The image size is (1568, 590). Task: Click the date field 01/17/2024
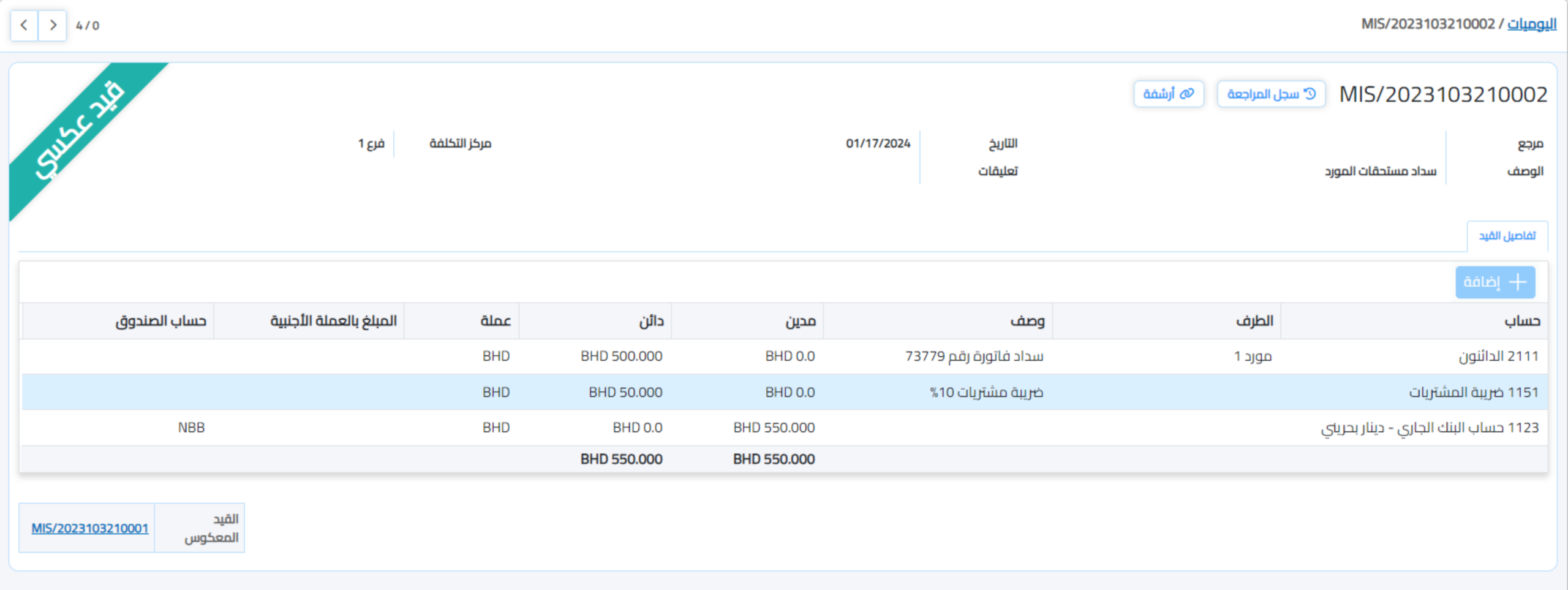coord(878,143)
